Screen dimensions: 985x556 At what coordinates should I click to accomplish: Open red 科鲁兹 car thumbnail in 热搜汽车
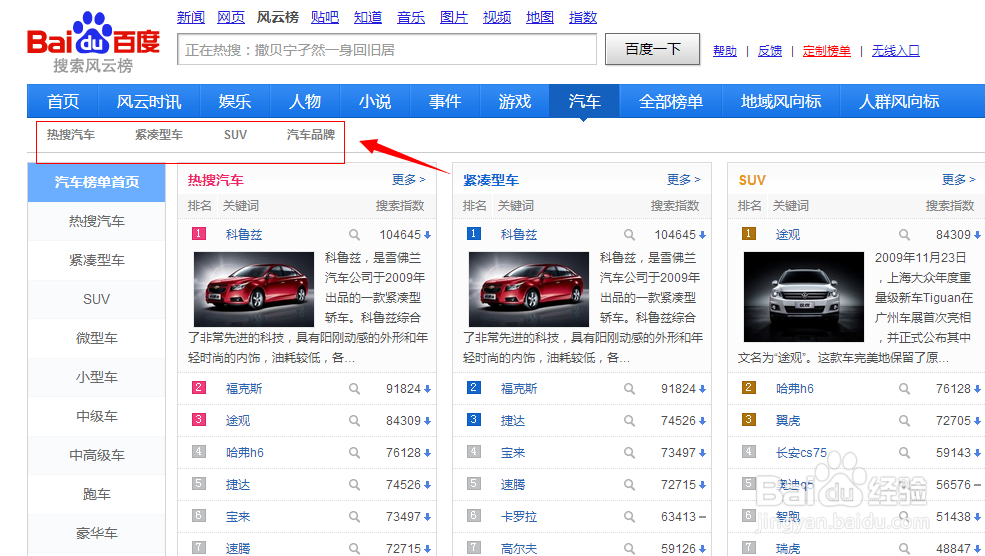254,289
